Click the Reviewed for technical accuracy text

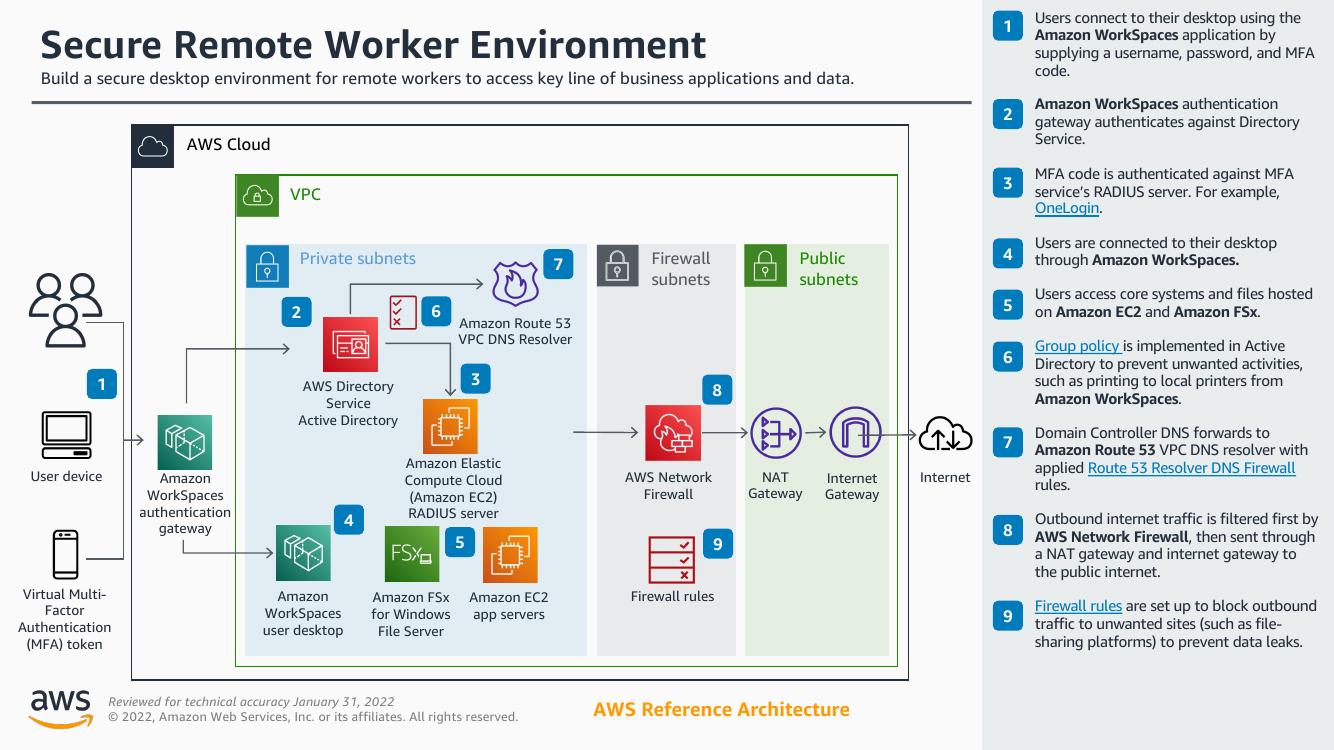click(x=251, y=702)
